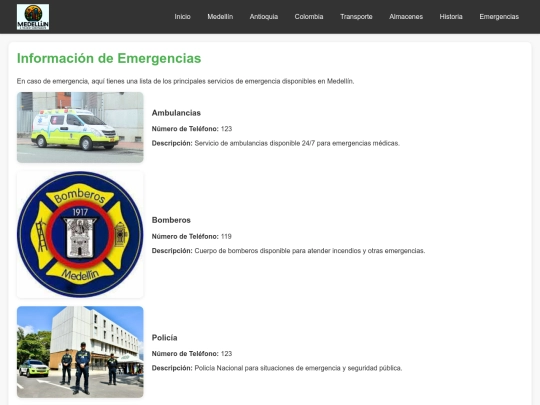Select Colombia in the navigation bar

(309, 17)
